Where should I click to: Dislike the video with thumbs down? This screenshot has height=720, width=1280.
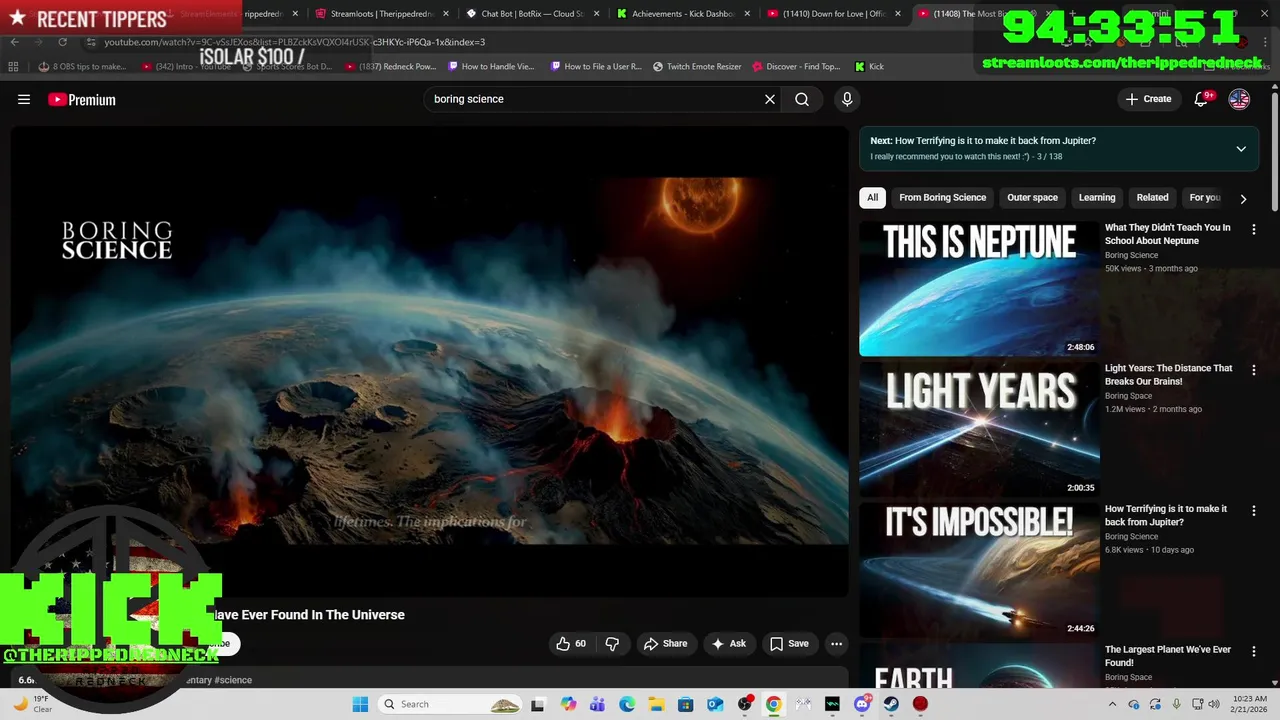(x=612, y=644)
